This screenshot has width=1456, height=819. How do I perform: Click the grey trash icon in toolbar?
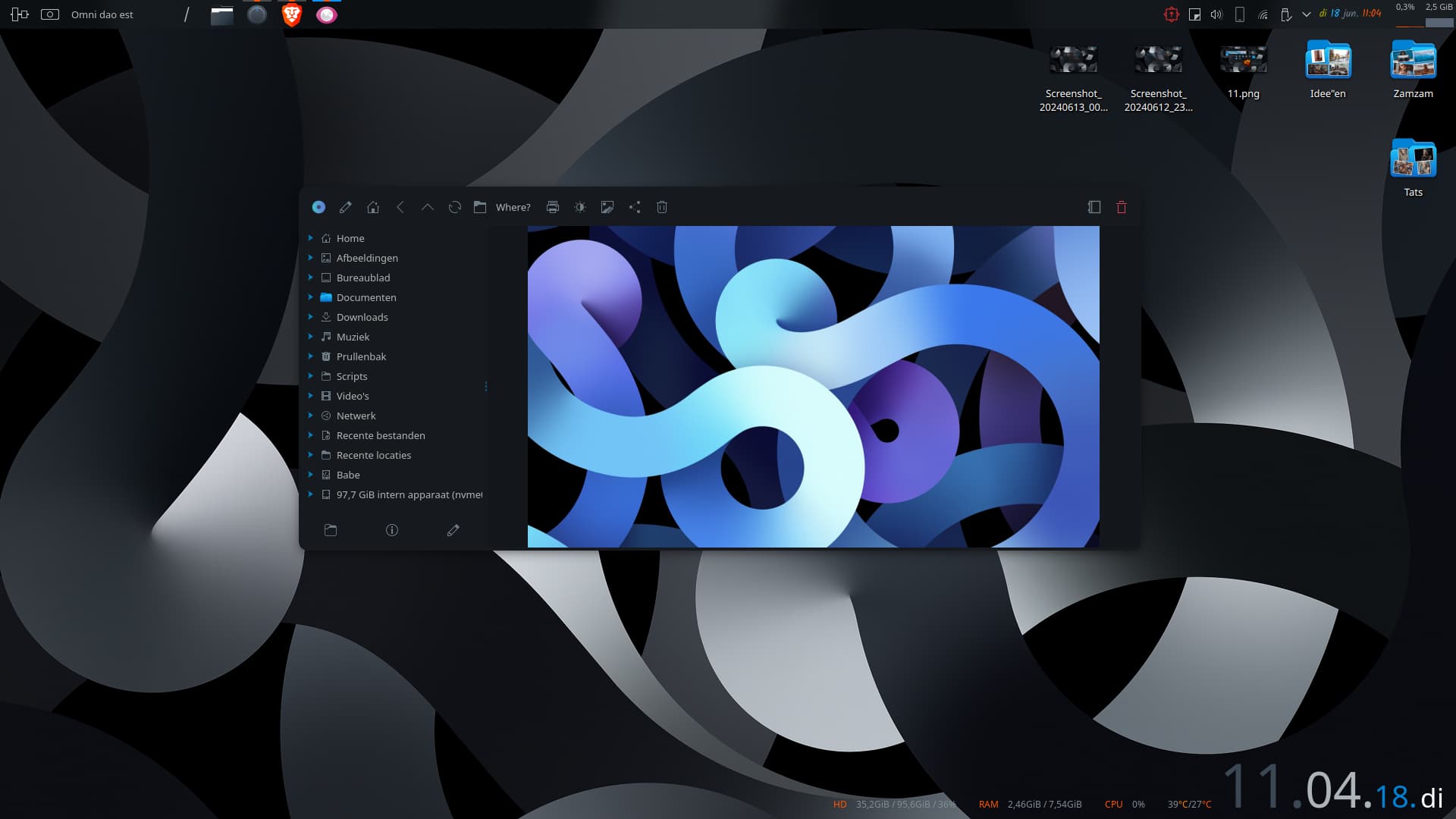click(x=662, y=207)
